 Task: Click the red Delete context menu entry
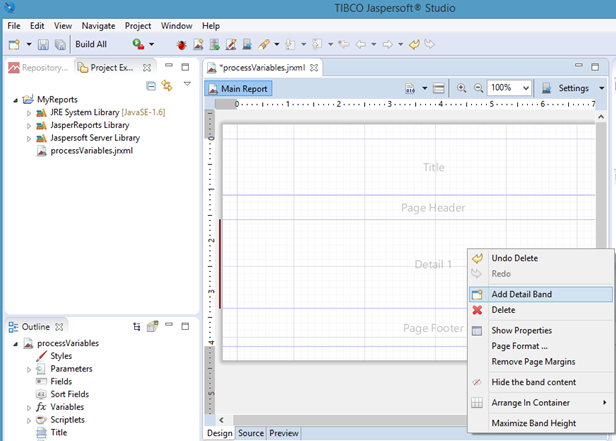[504, 310]
